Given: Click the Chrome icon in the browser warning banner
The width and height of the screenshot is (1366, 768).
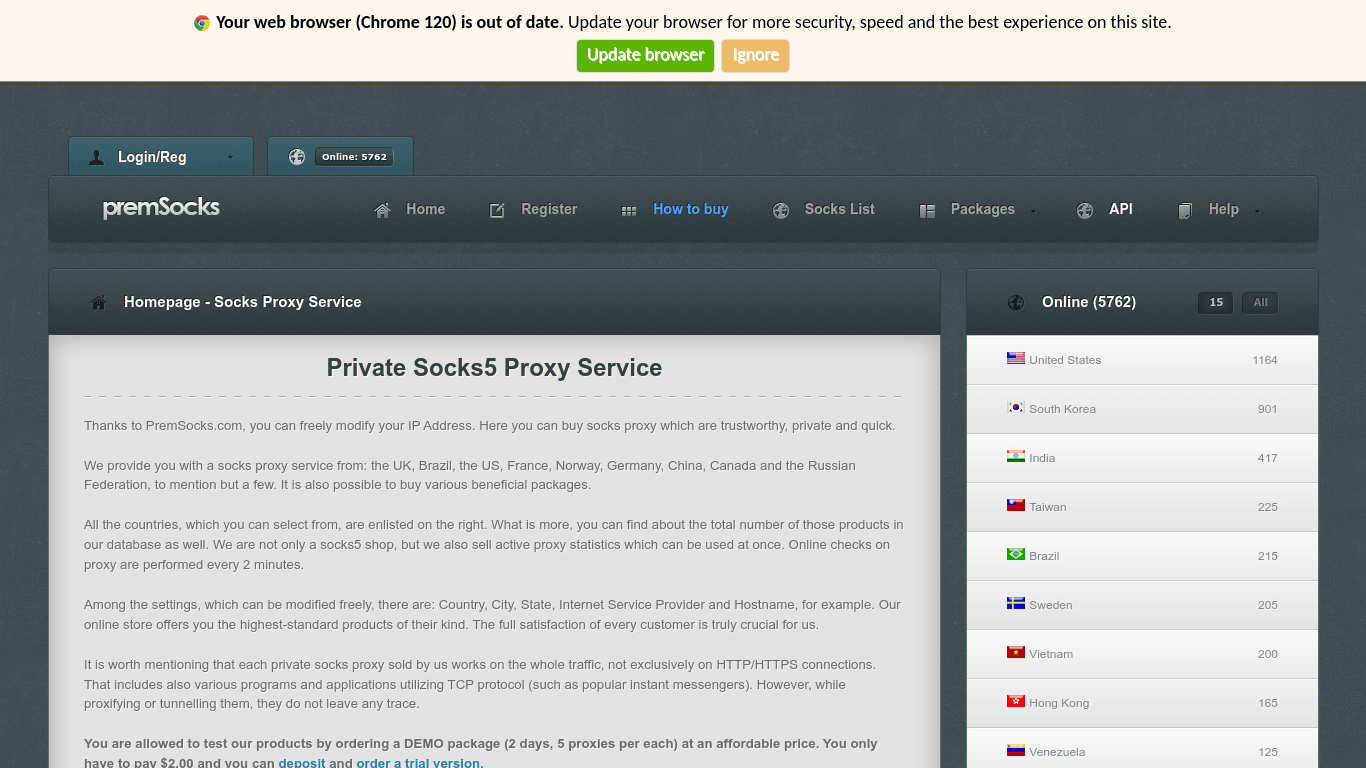Looking at the screenshot, I should pyautogui.click(x=200, y=21).
